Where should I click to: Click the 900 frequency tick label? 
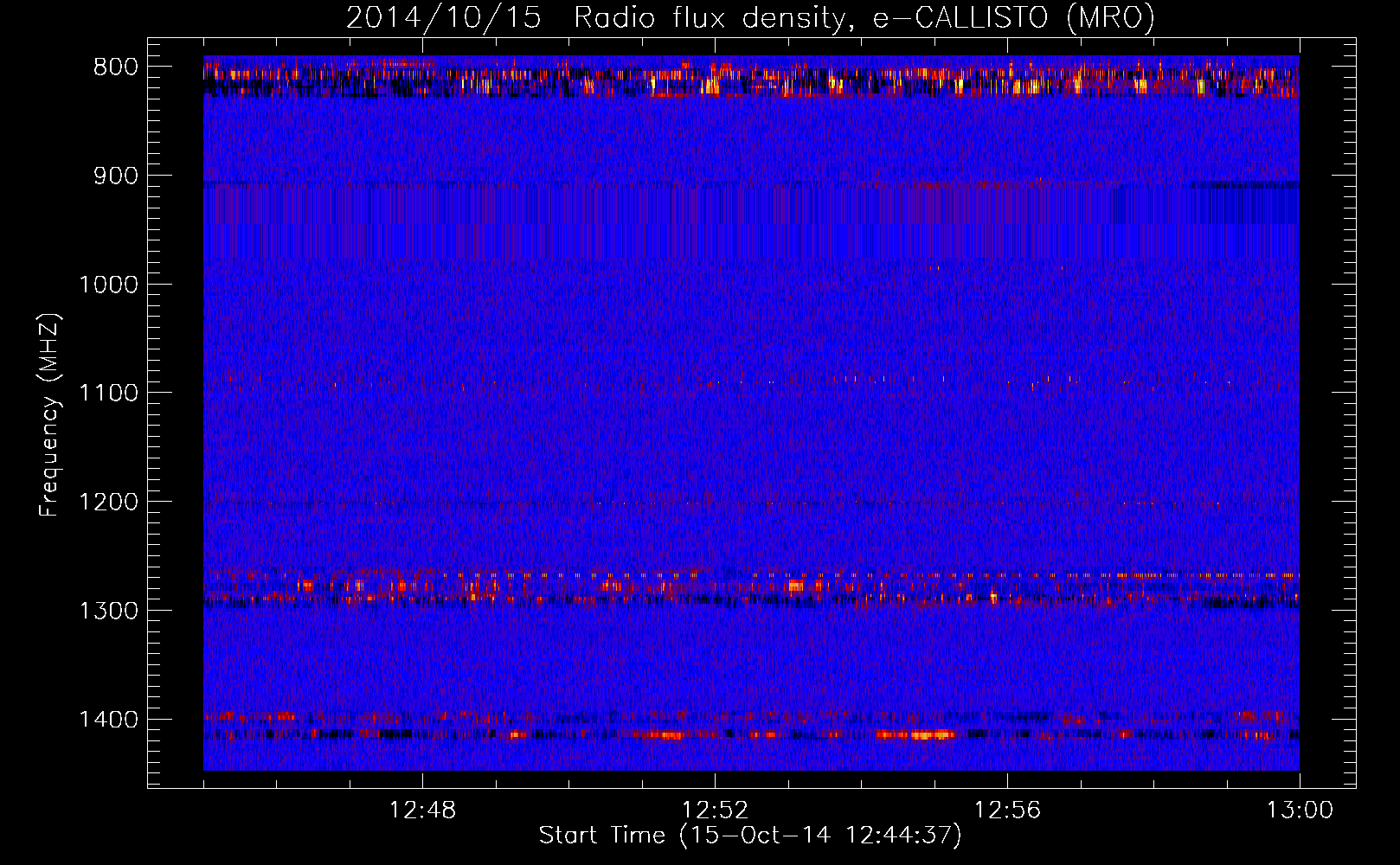(x=116, y=176)
